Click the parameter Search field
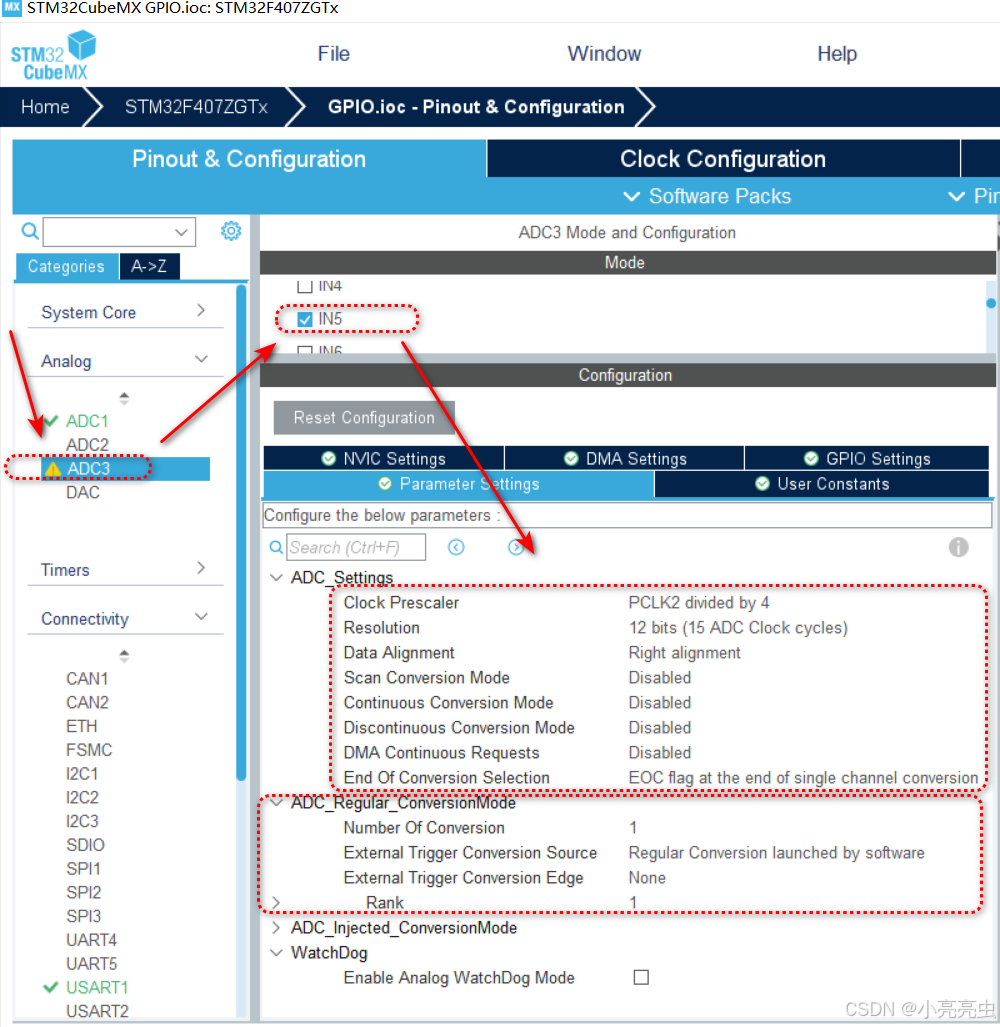Viewport: 1000px width, 1027px height. [x=356, y=547]
